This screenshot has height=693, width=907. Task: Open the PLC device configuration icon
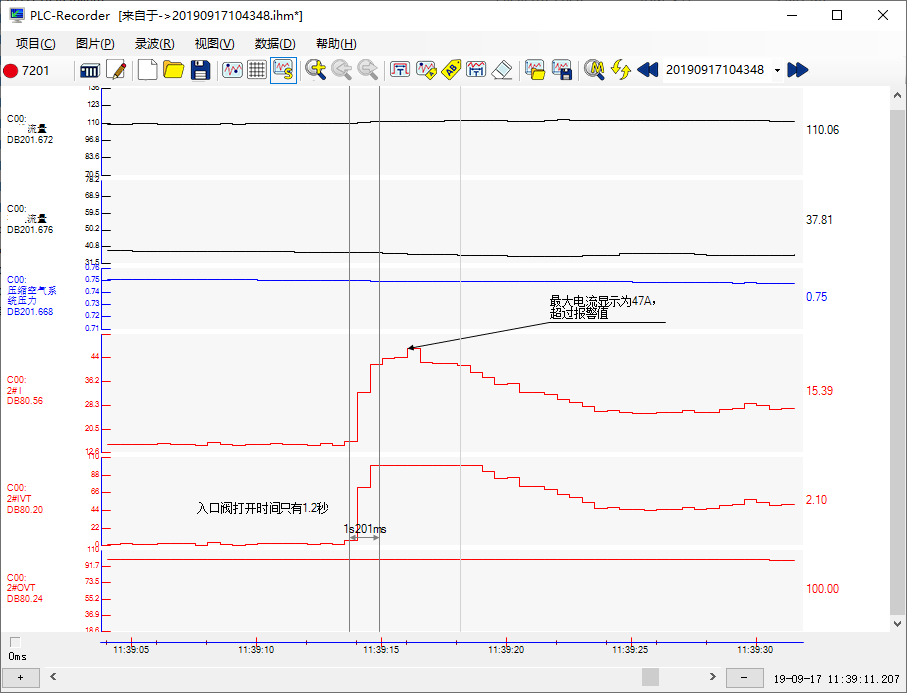(90, 71)
